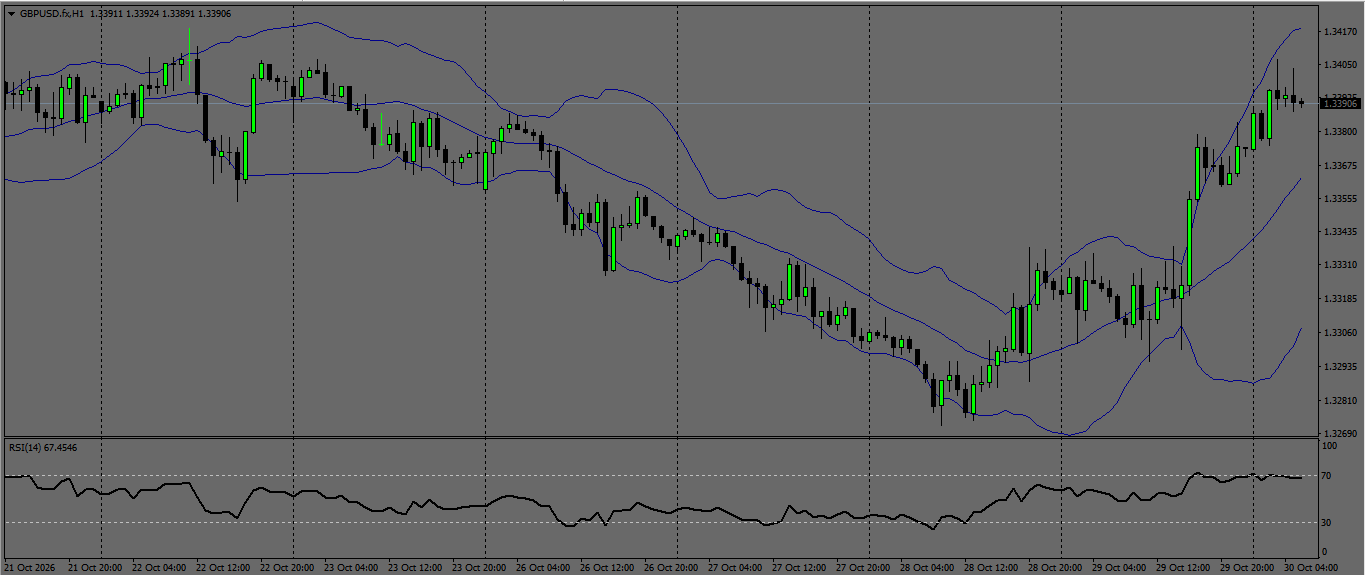Click the RSI scale value 30
The image size is (1365, 575).
click(1328, 522)
